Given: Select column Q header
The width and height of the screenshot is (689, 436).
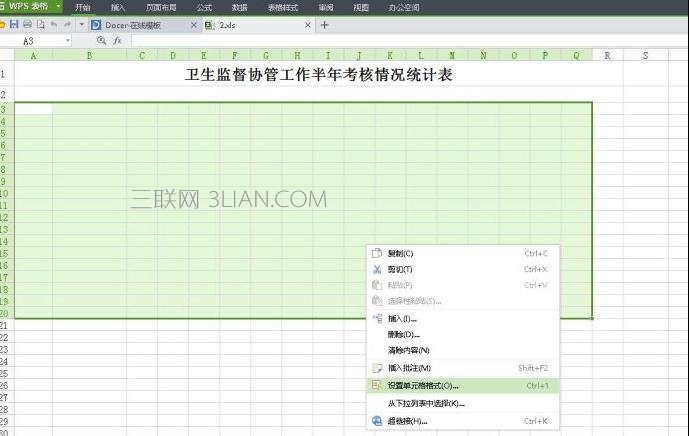Looking at the screenshot, I should (x=576, y=55).
